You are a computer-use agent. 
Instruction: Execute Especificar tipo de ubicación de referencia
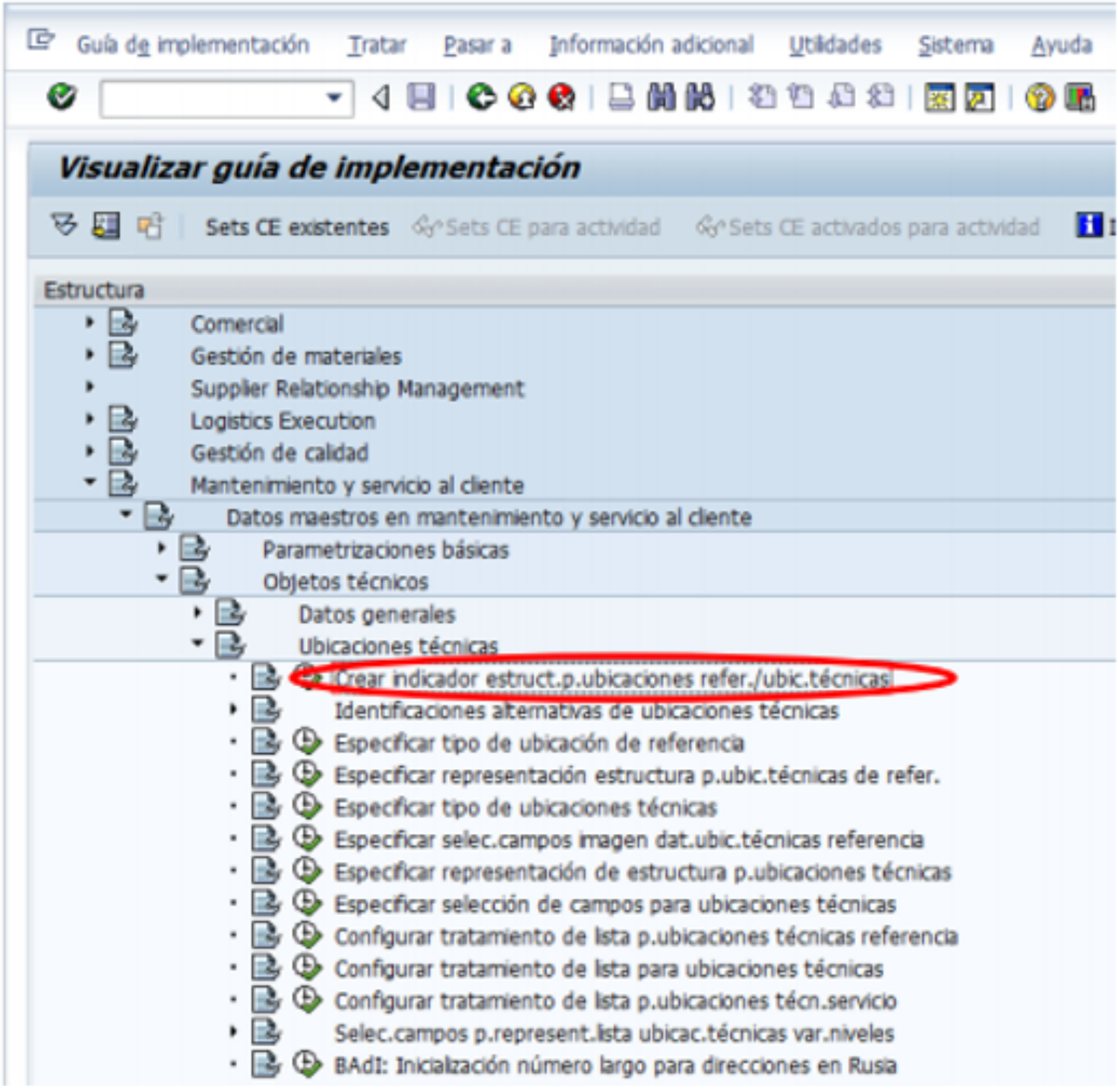point(307,741)
